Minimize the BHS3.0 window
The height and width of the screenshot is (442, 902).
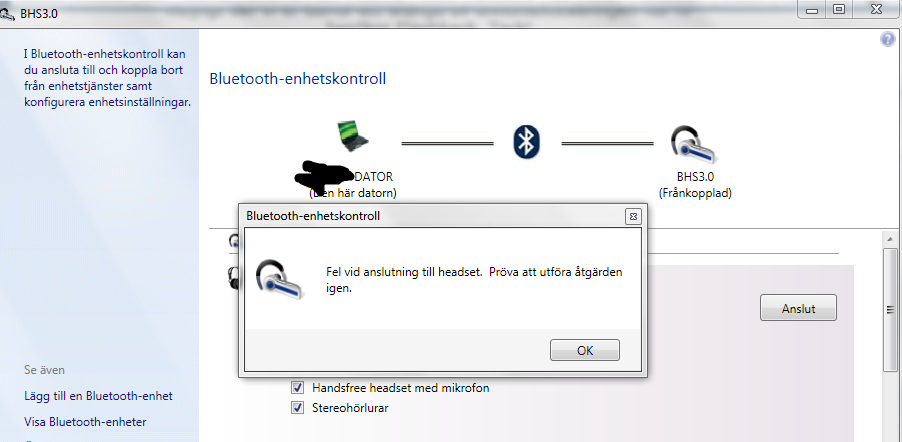pyautogui.click(x=812, y=10)
